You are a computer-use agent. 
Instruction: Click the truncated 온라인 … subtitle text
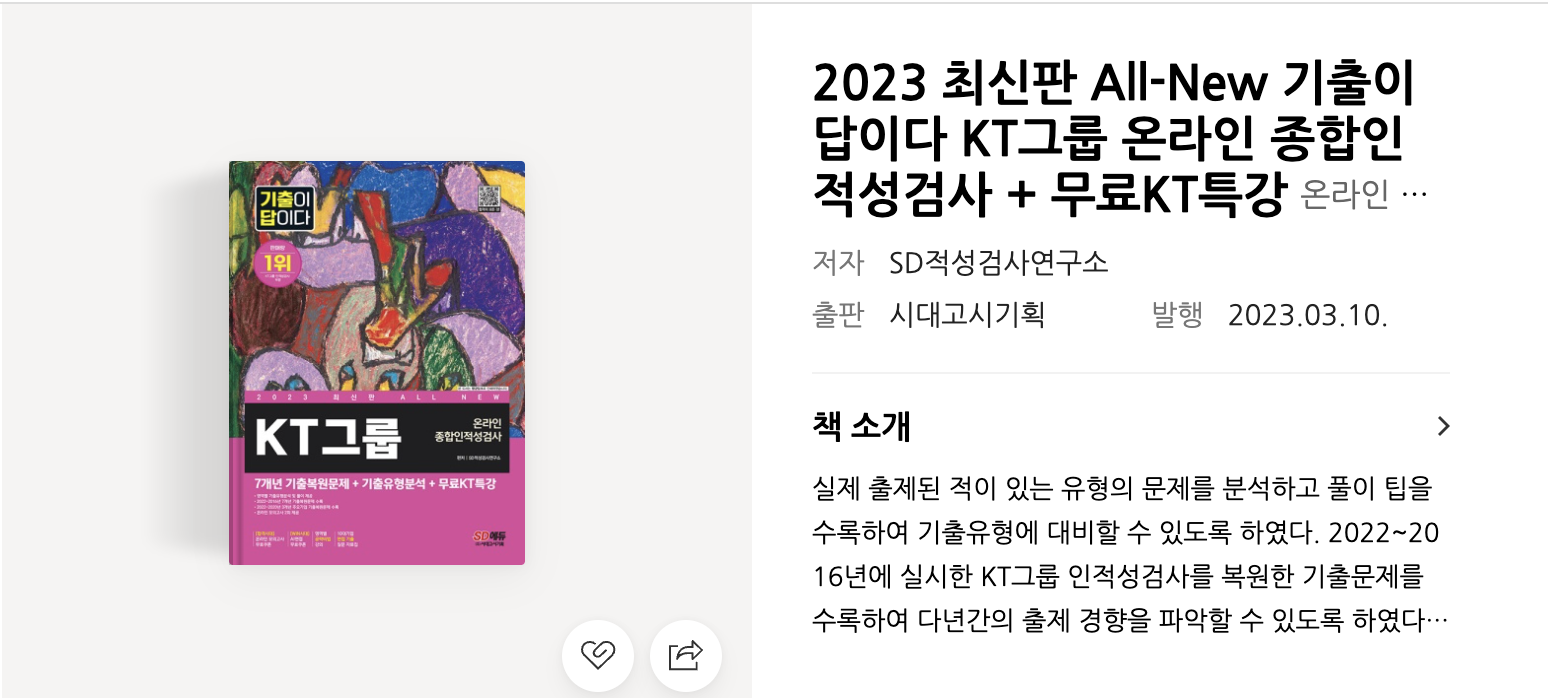[x=1364, y=195]
